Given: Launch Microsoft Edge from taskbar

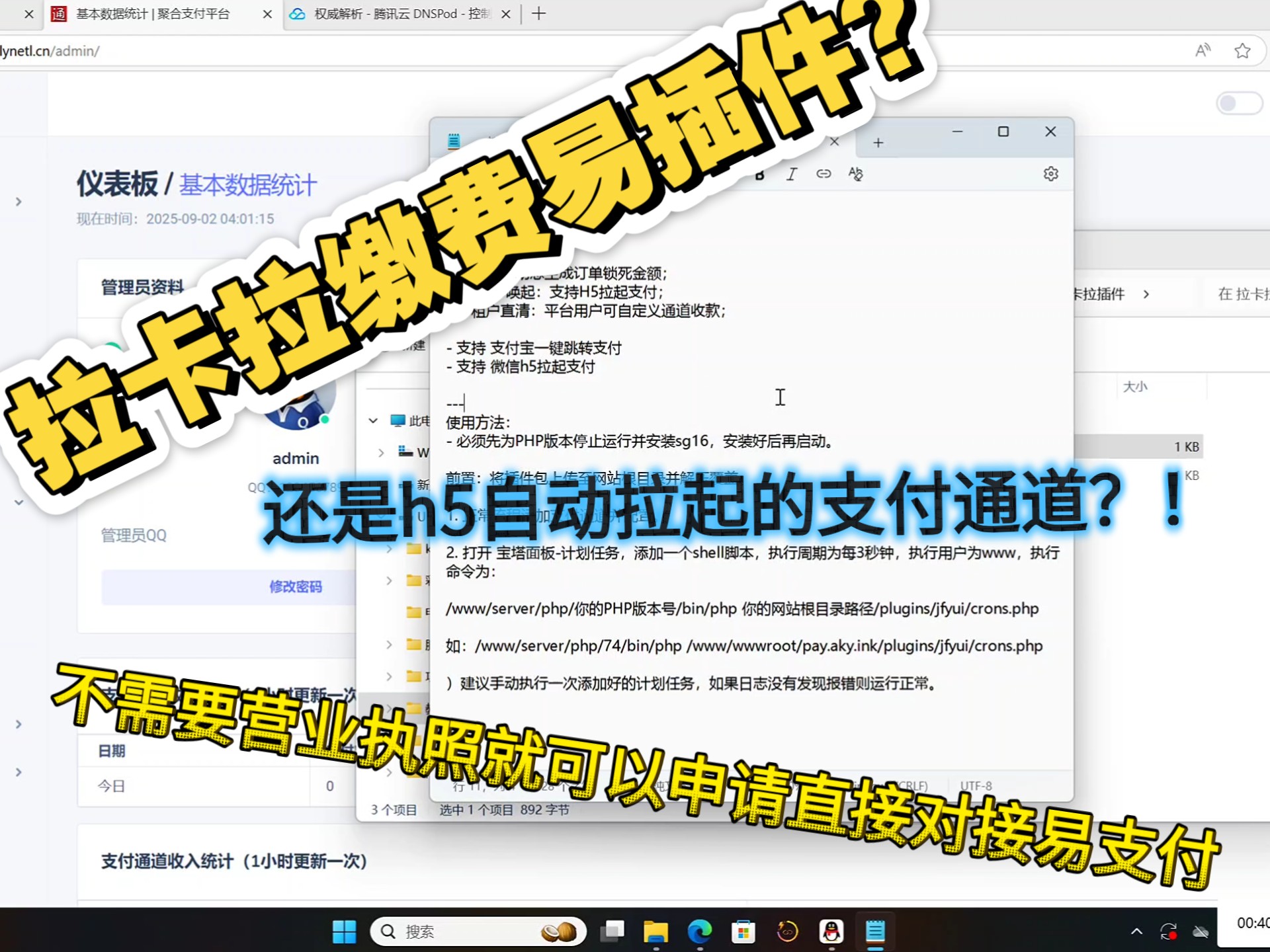Looking at the screenshot, I should [x=699, y=932].
